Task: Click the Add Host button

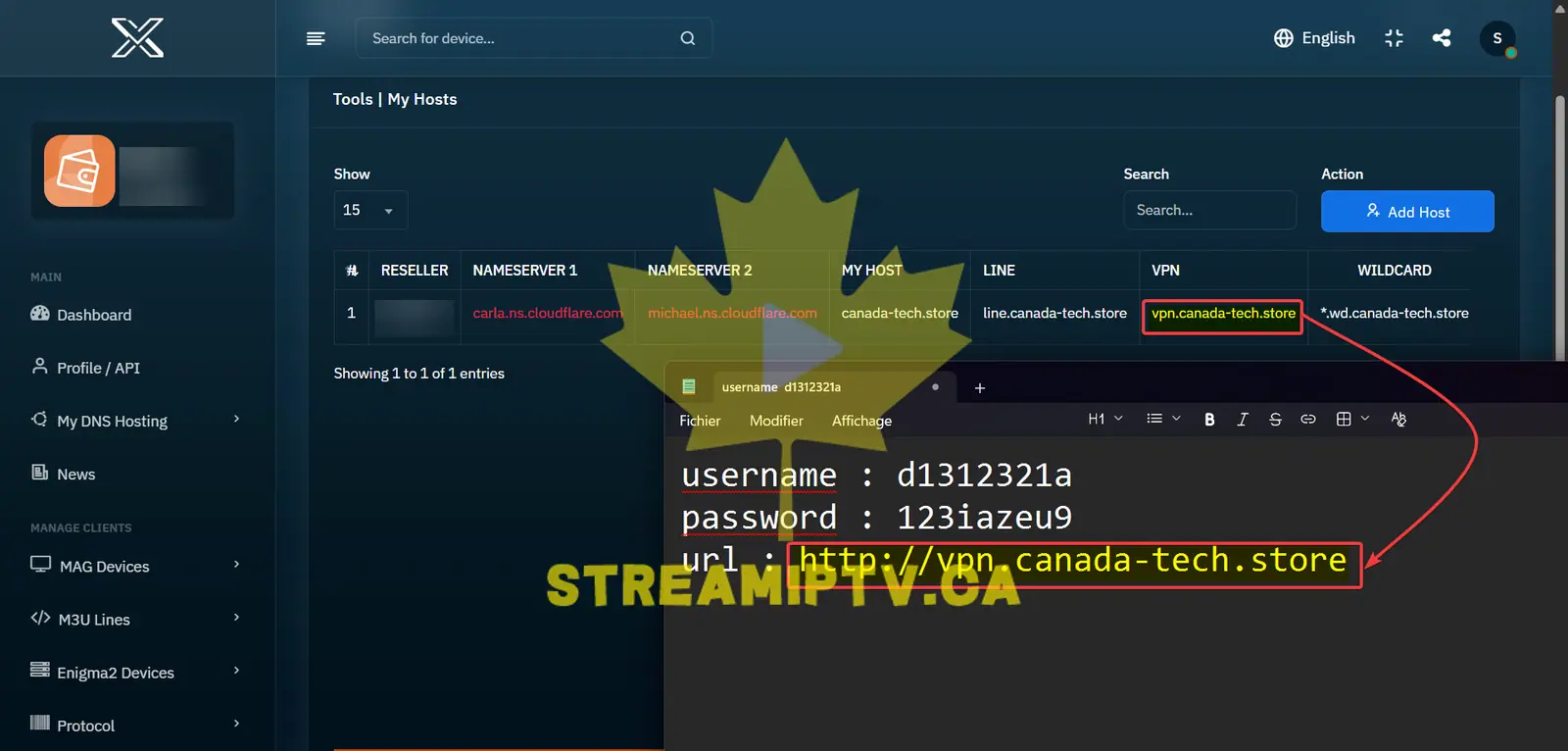Action: click(x=1407, y=211)
